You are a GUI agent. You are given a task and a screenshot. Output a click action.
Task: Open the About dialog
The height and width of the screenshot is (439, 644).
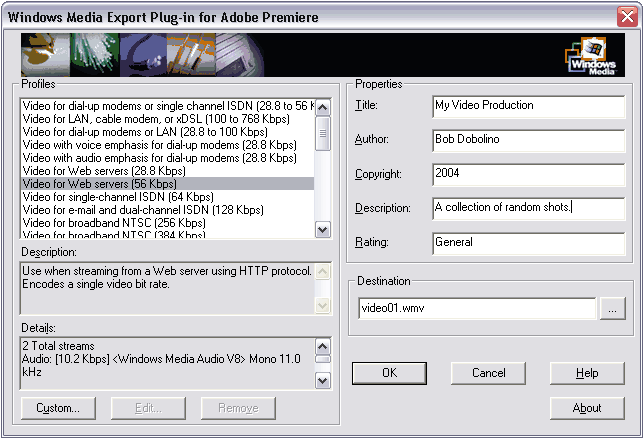coord(587,408)
